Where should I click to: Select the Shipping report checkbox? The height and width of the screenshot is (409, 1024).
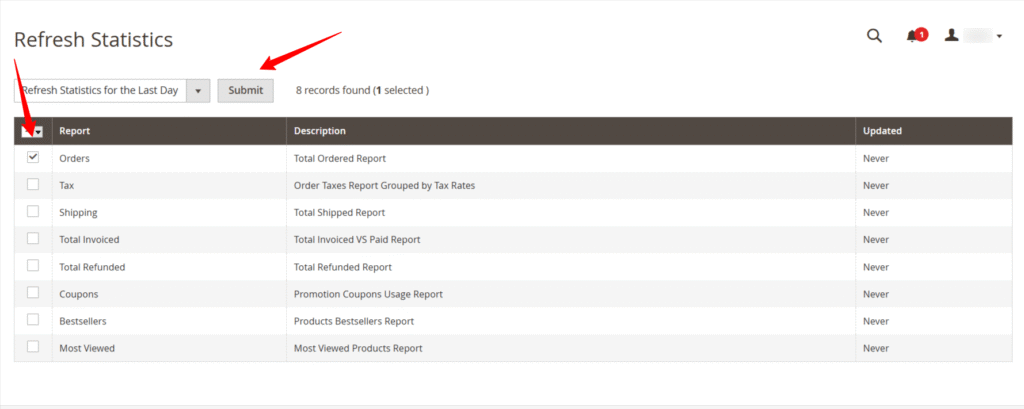coord(33,212)
